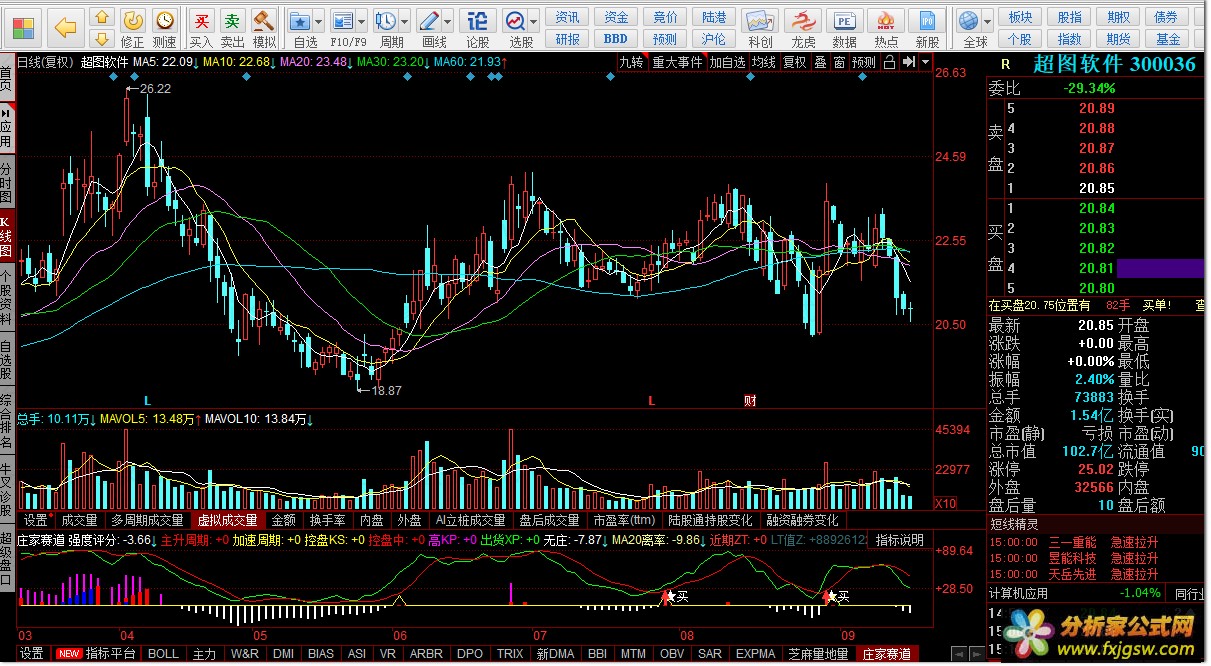Click the 设置 button in volume panel
Viewport: 1211px width, 666px height.
pos(36,520)
